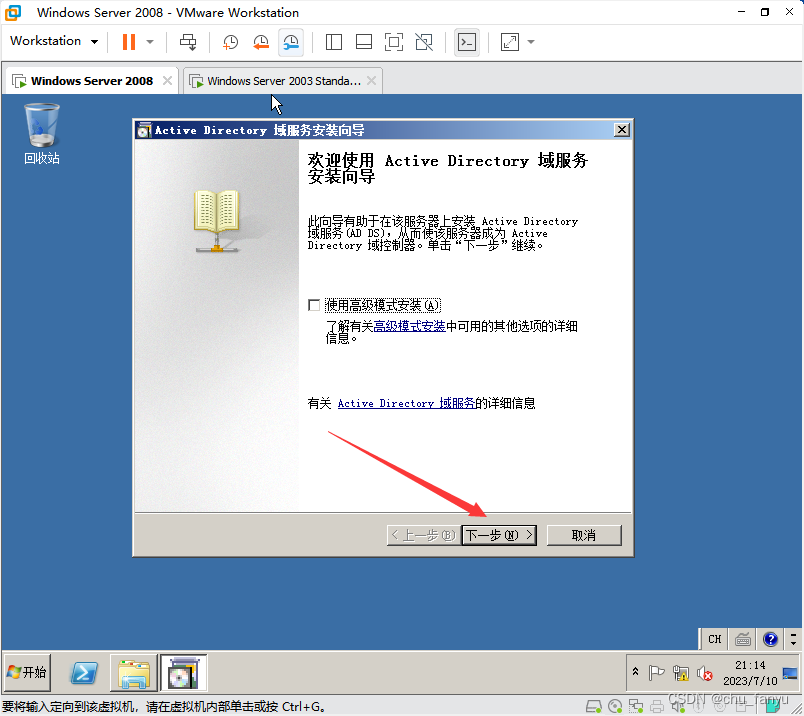Open the Workstation menu
Screen dimensions: 804x716
coord(54,41)
